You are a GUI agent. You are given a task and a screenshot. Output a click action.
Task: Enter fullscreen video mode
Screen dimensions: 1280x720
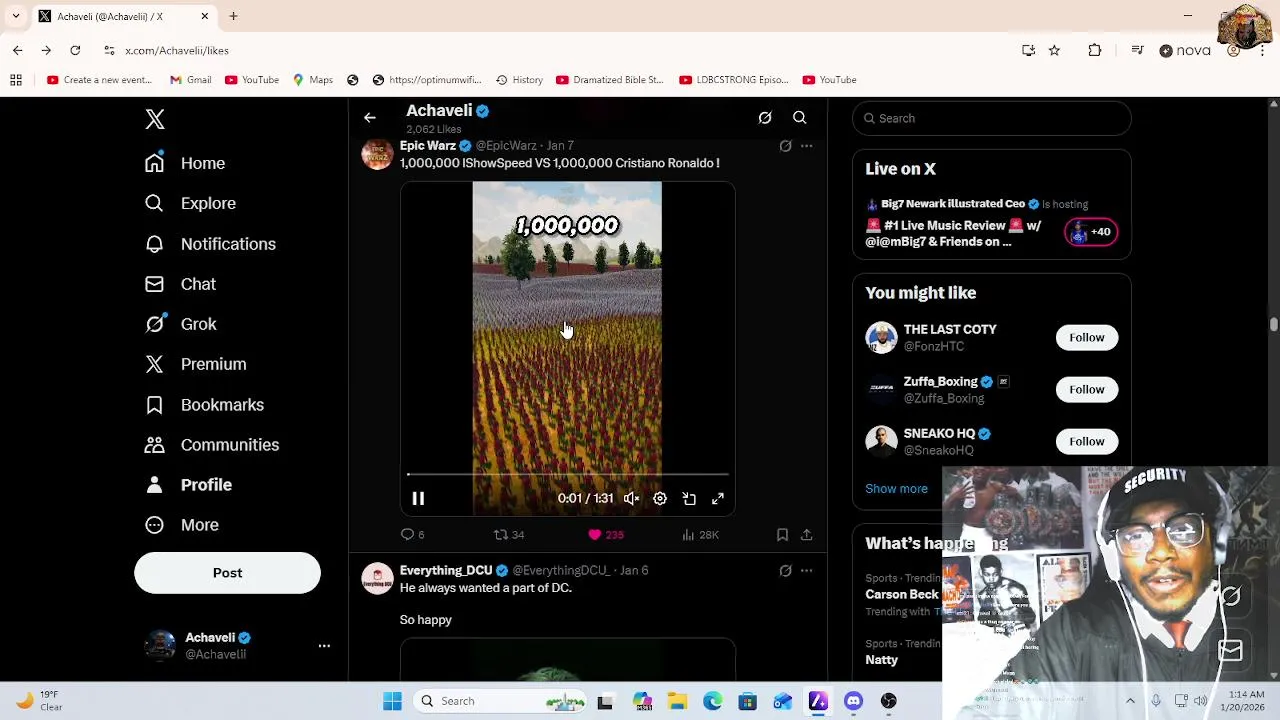coord(718,498)
